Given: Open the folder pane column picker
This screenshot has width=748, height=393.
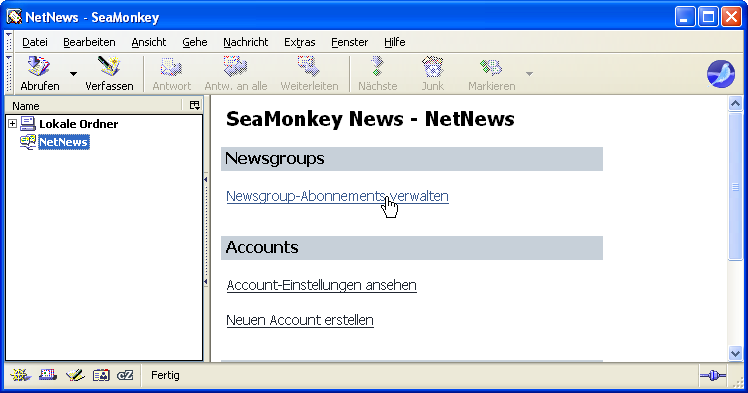Looking at the screenshot, I should 195,105.
